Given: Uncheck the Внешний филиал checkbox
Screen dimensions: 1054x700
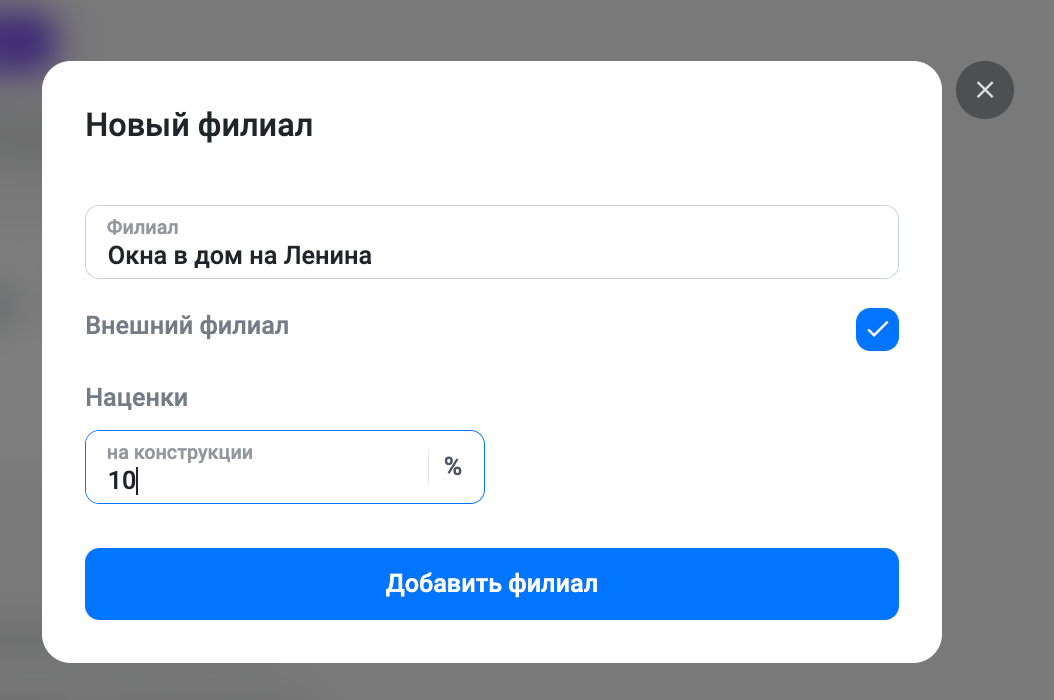Looking at the screenshot, I should pyautogui.click(x=877, y=329).
